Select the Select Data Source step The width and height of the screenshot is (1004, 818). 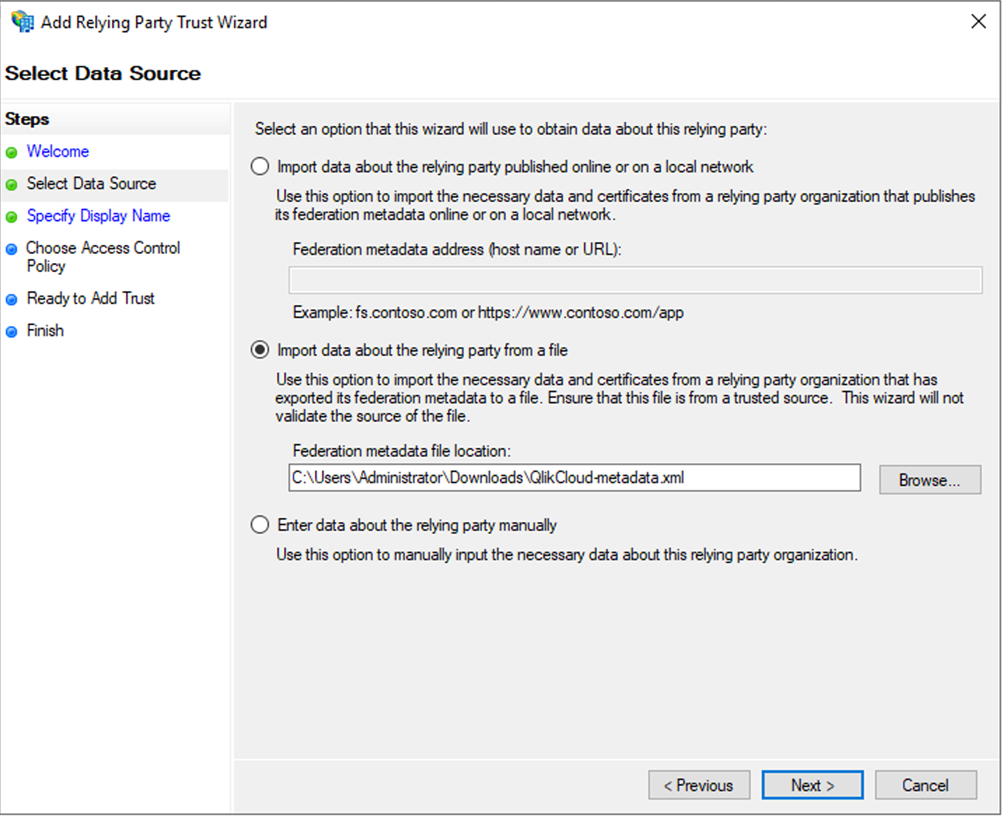point(92,184)
